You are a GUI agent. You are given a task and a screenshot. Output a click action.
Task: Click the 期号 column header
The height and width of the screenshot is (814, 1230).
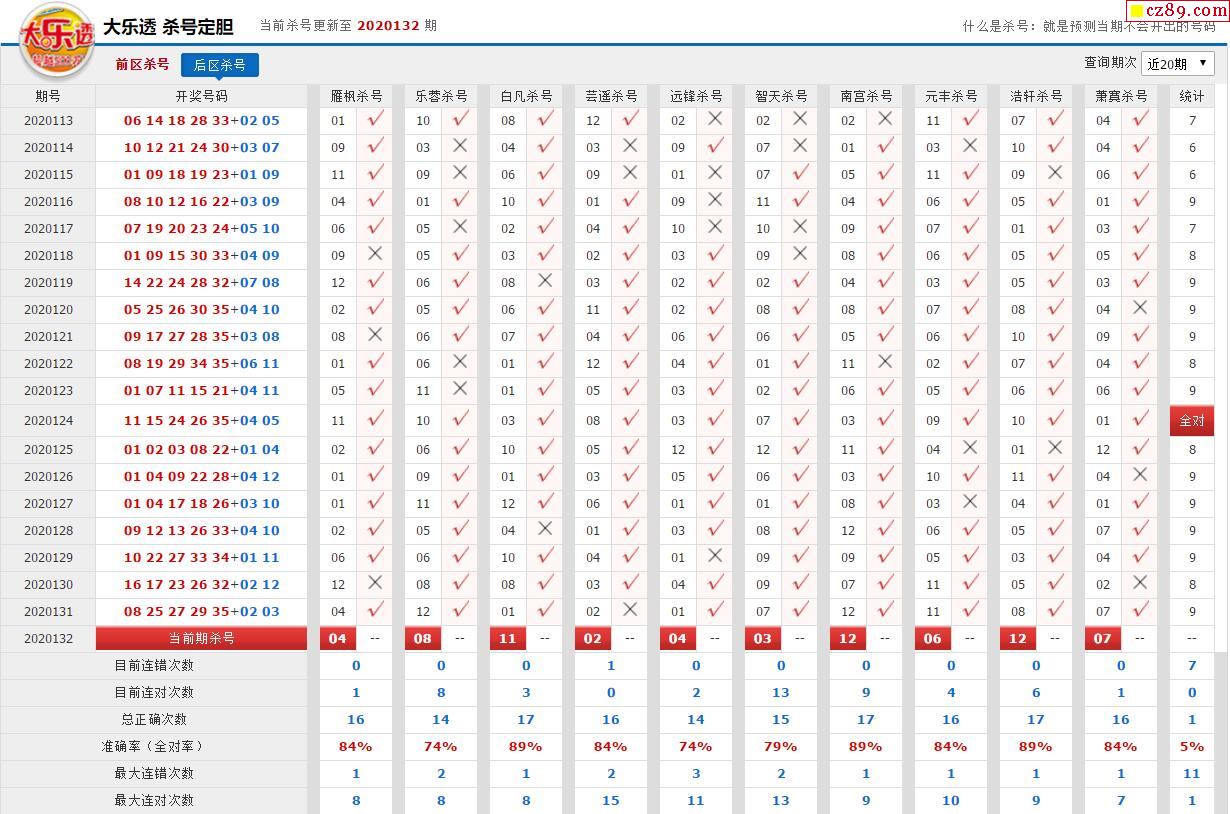pos(48,96)
